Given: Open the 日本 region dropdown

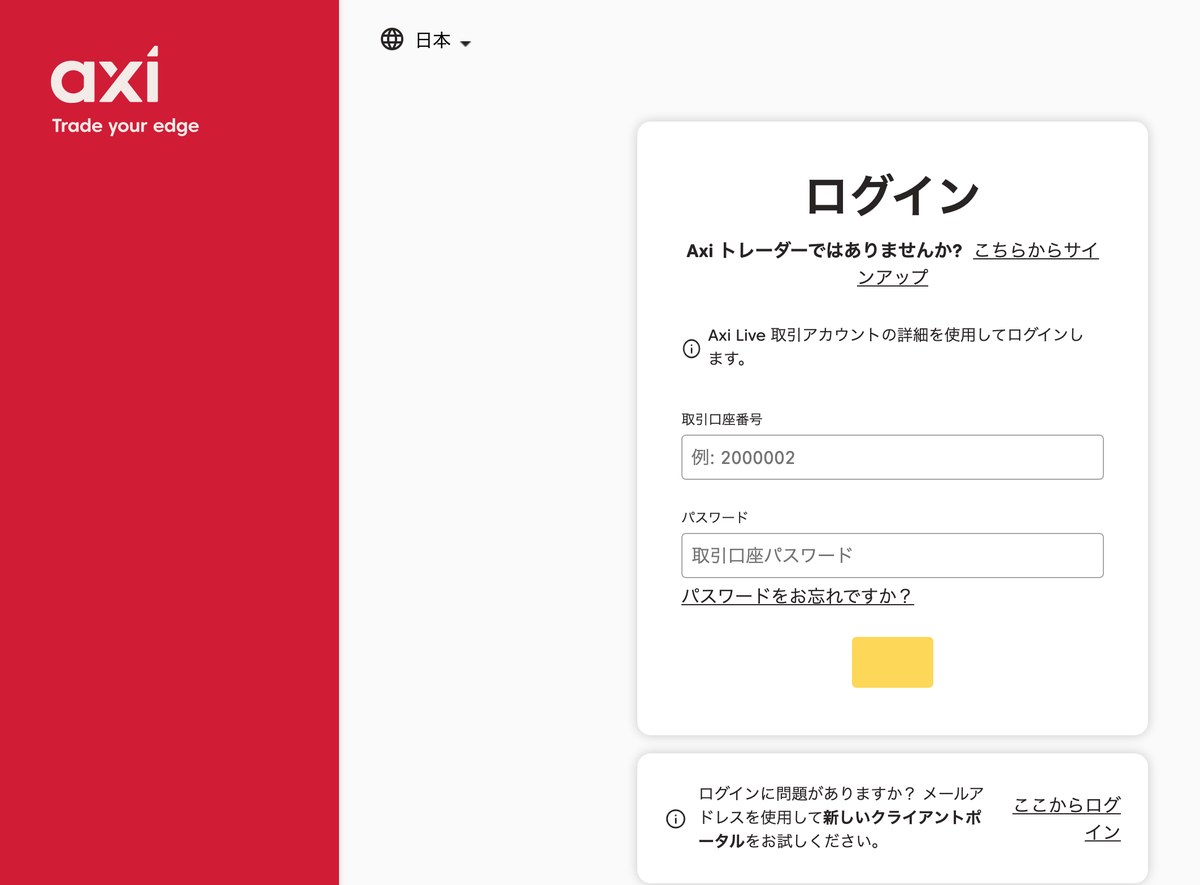Looking at the screenshot, I should (426, 41).
